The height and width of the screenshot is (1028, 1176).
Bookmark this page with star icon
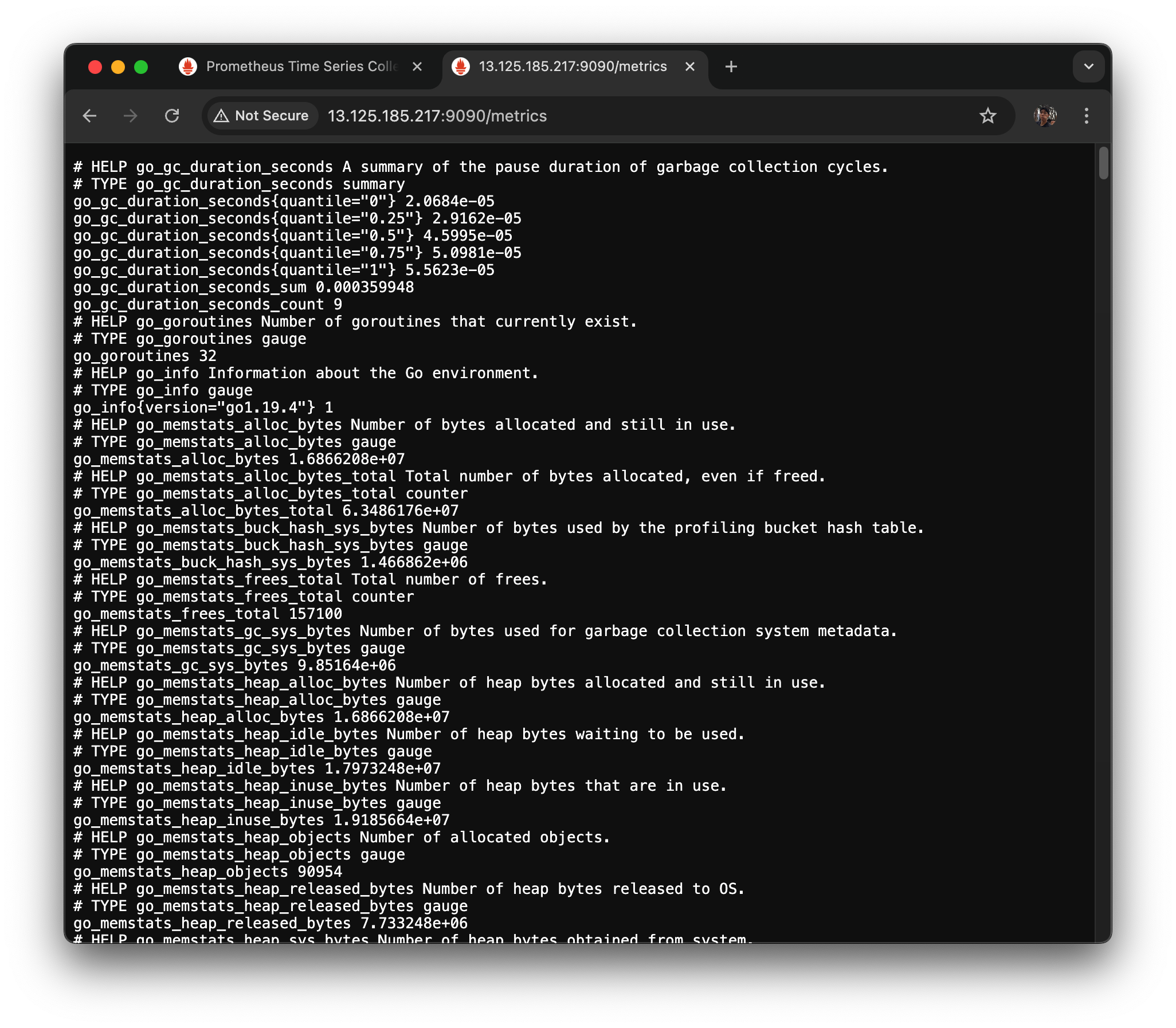pos(987,116)
